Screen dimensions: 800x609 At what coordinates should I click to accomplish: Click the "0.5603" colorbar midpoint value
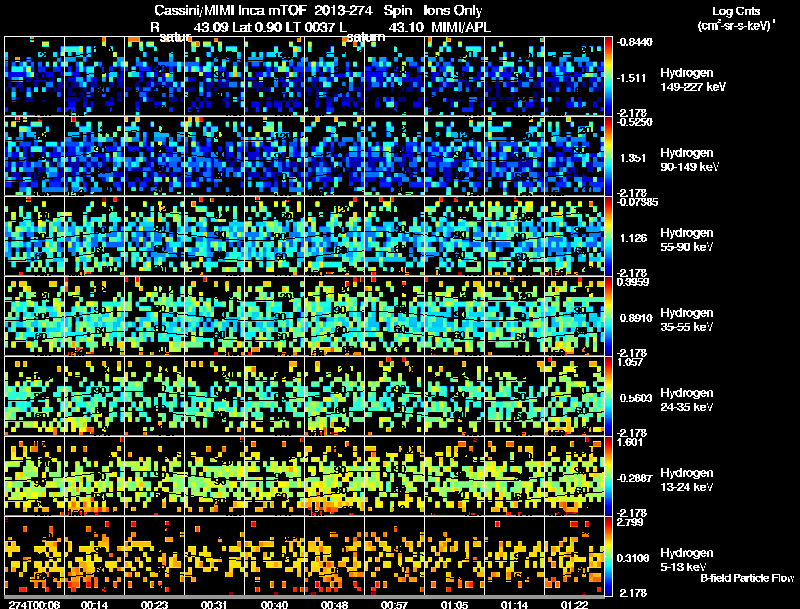636,398
